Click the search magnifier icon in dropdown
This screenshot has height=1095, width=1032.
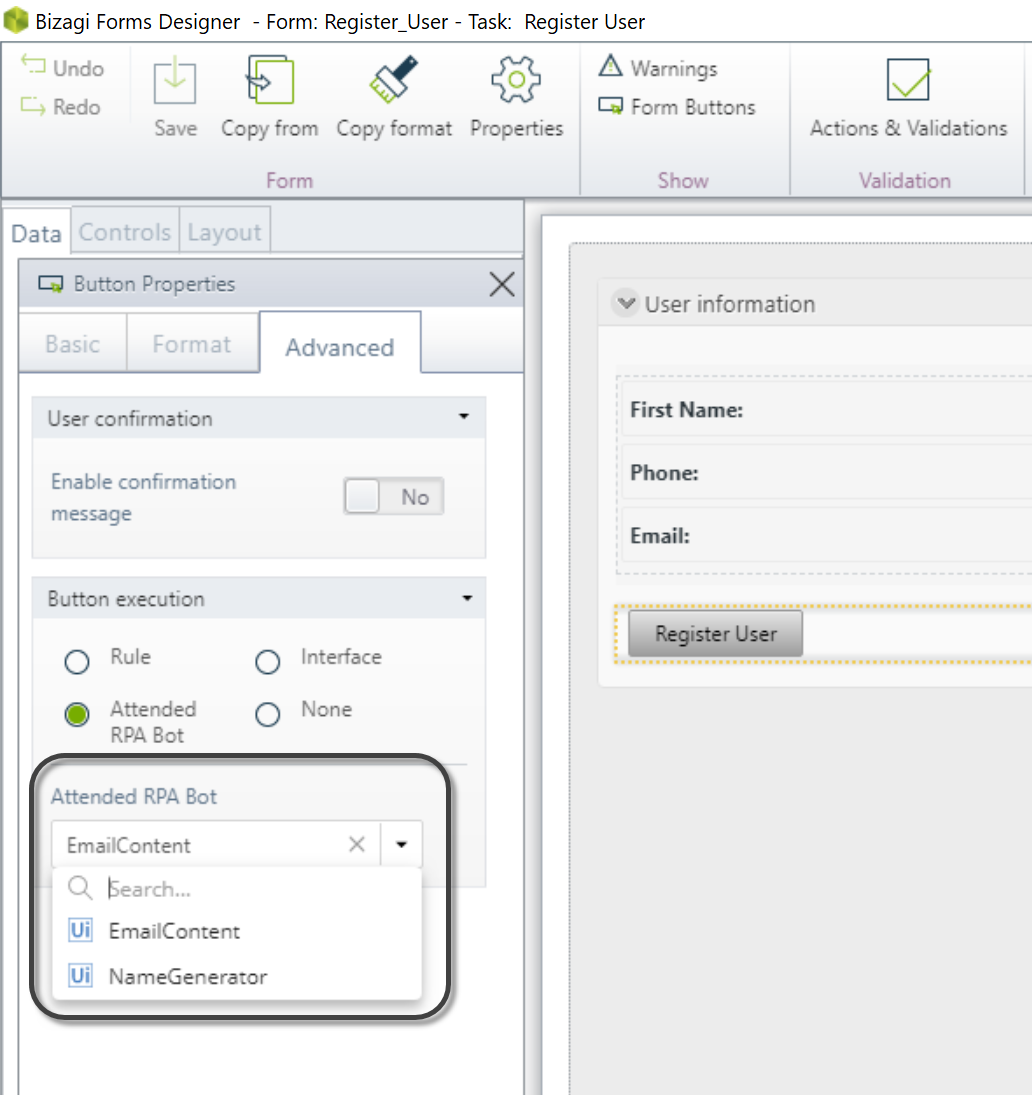(x=80, y=888)
